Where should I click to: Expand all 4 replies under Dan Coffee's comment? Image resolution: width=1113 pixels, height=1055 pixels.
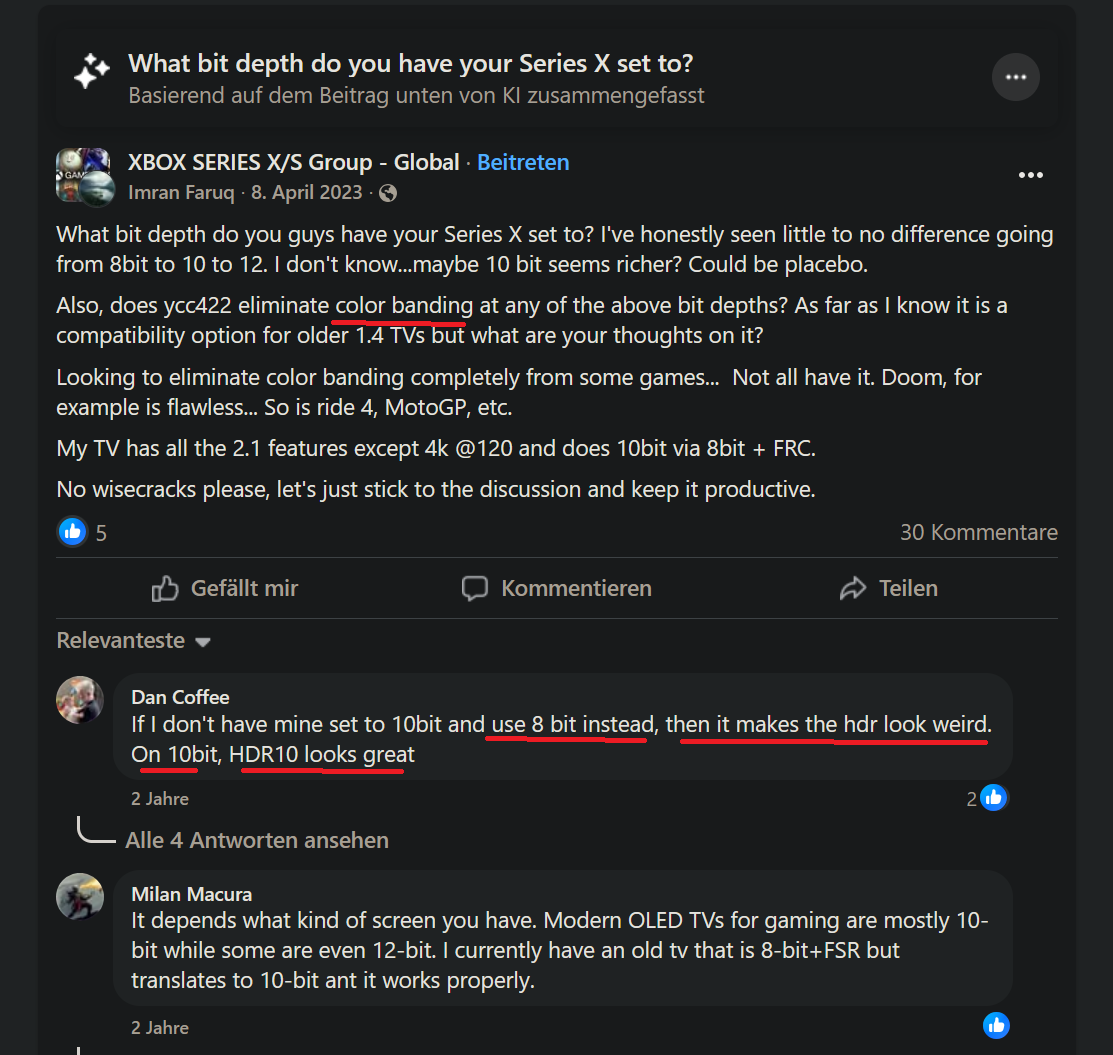[x=256, y=840]
